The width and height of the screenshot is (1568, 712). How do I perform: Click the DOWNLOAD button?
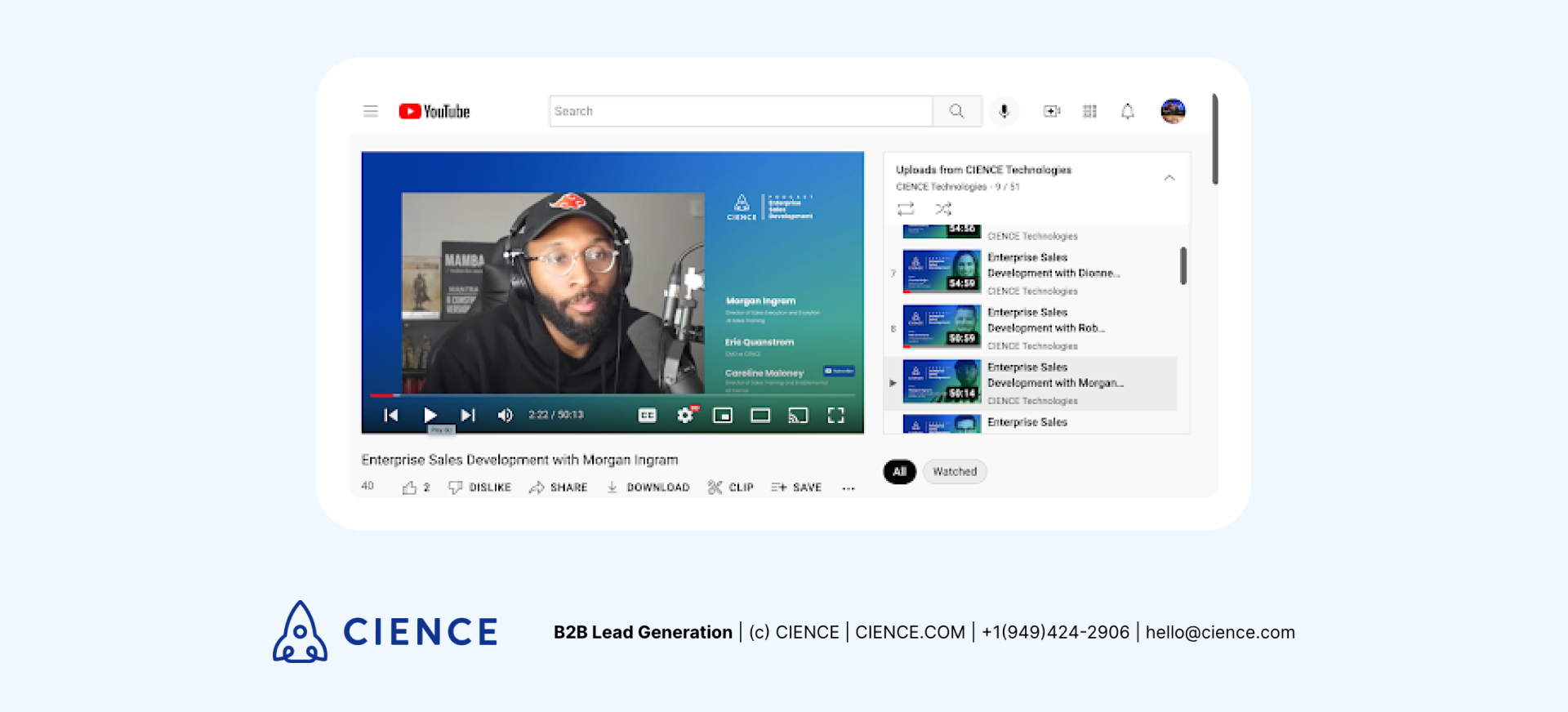click(648, 487)
